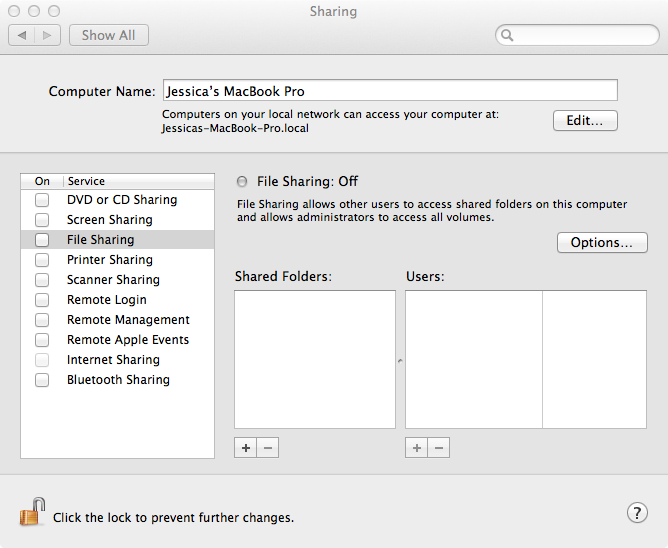Open help with the question mark button
This screenshot has width=668, height=548.
point(637,513)
